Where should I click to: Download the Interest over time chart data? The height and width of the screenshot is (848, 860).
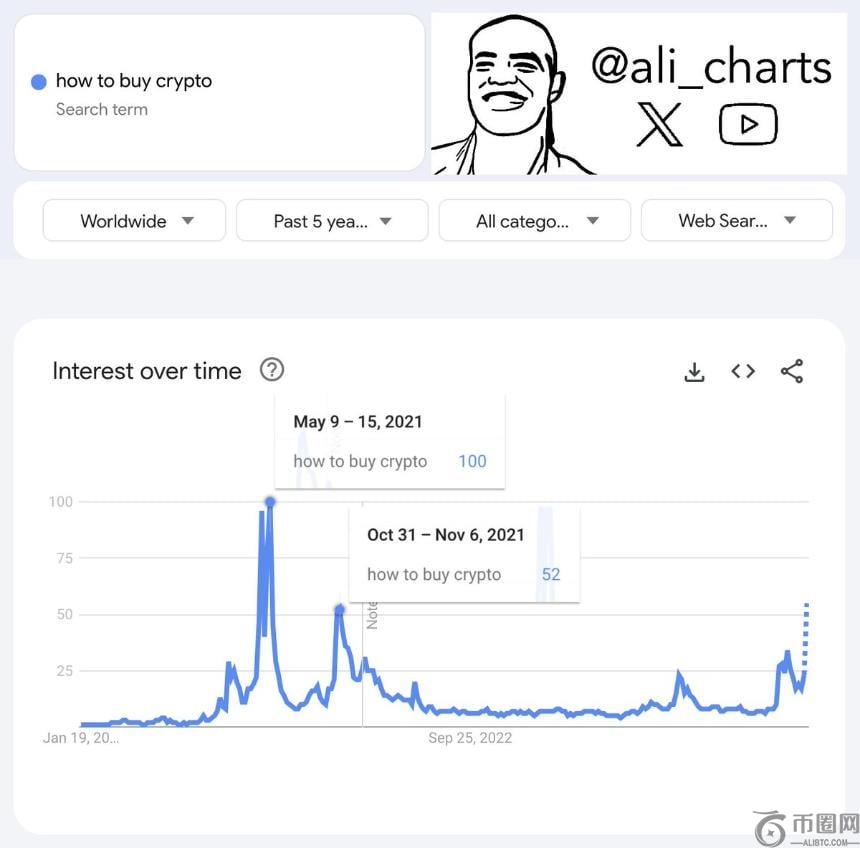click(x=694, y=372)
